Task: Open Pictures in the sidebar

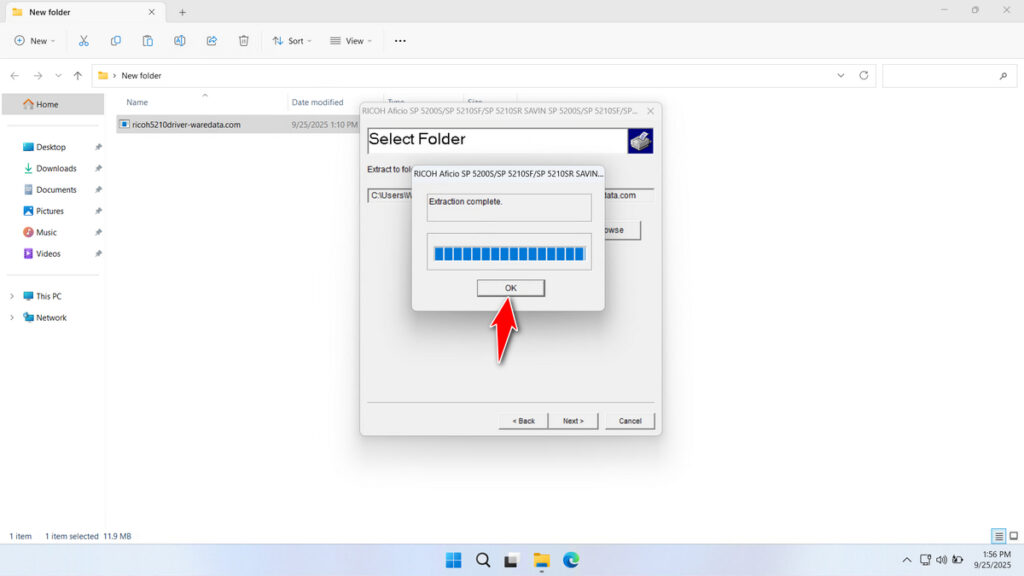Action: click(x=50, y=211)
